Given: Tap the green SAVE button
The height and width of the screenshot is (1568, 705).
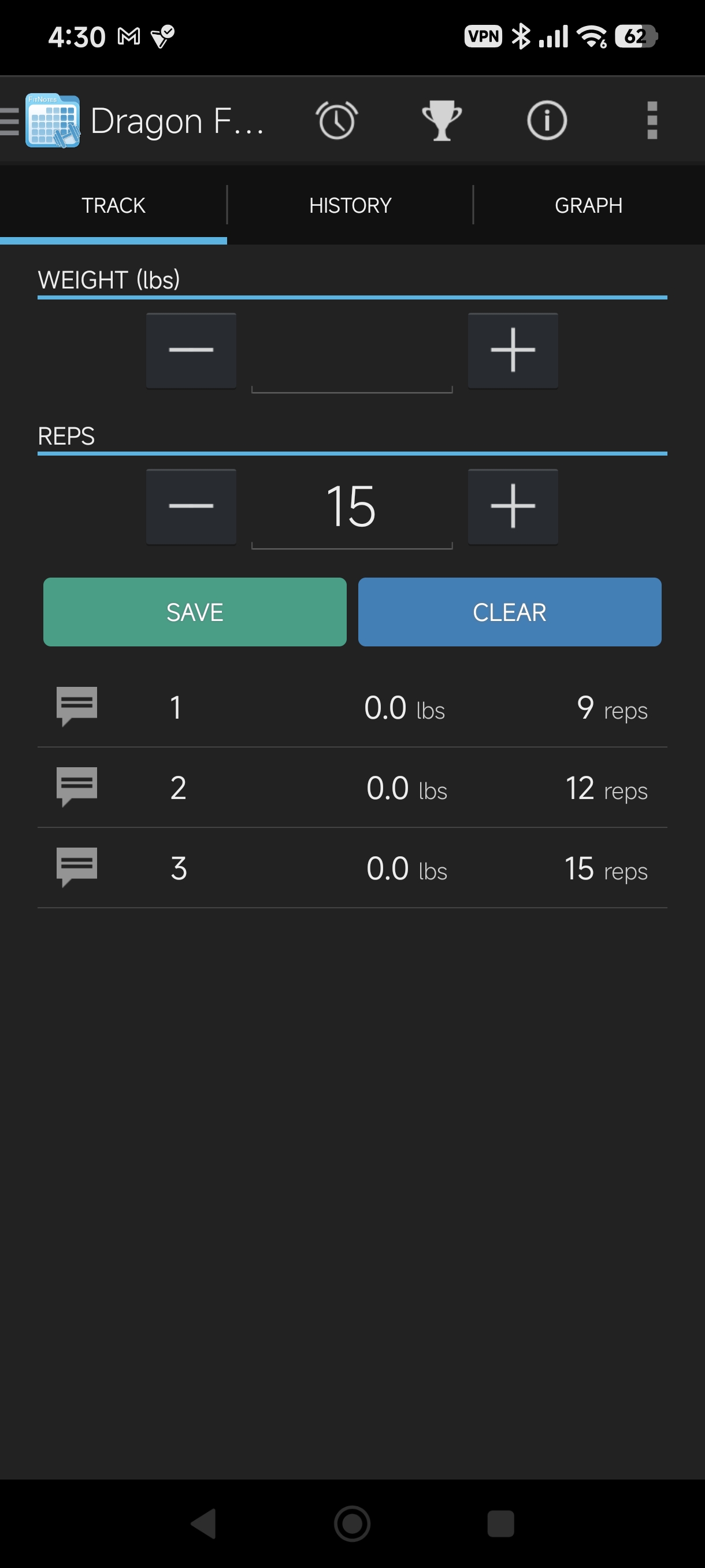Looking at the screenshot, I should [x=195, y=612].
